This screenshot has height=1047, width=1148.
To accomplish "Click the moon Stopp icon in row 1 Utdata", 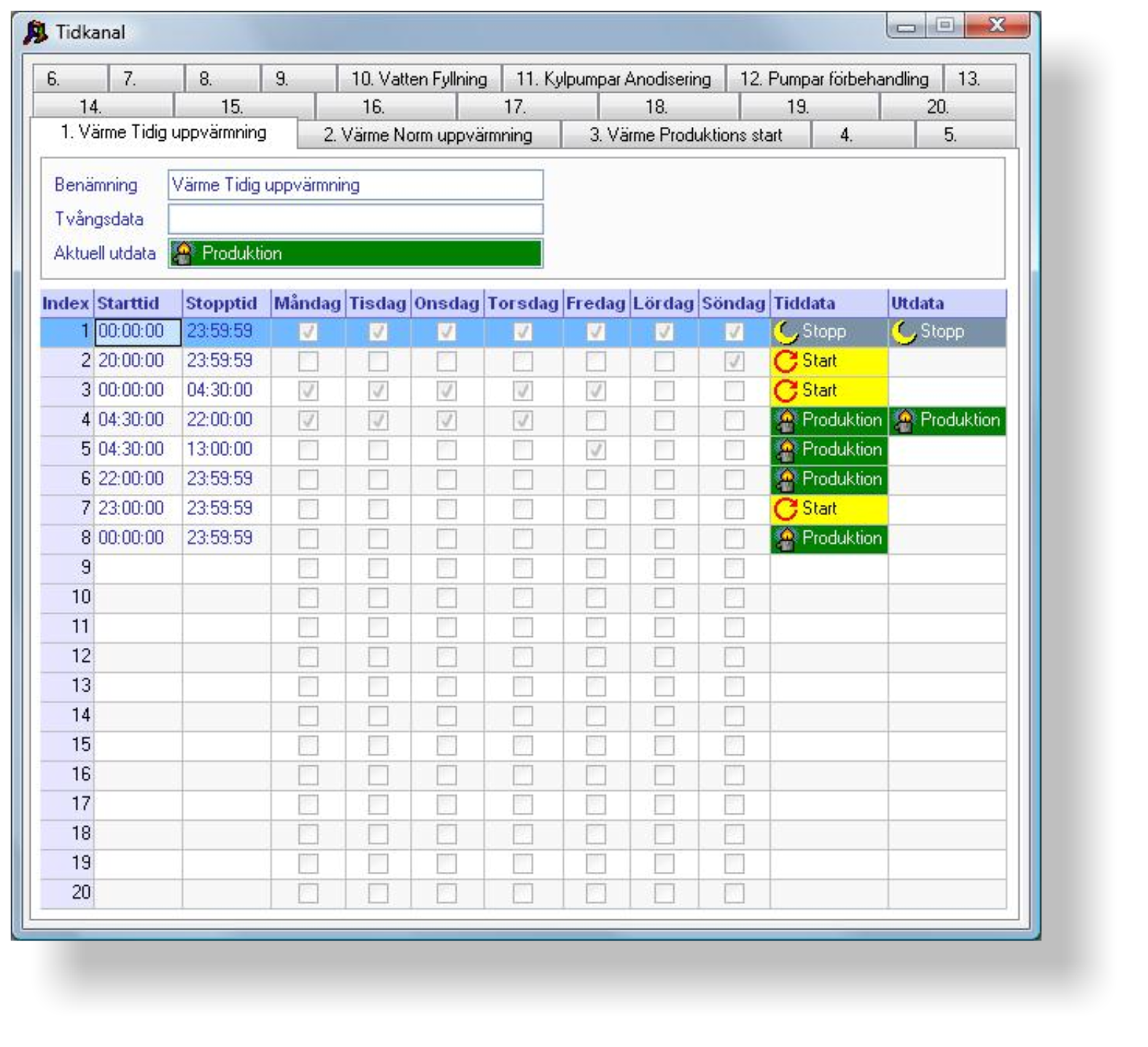I will (x=904, y=332).
